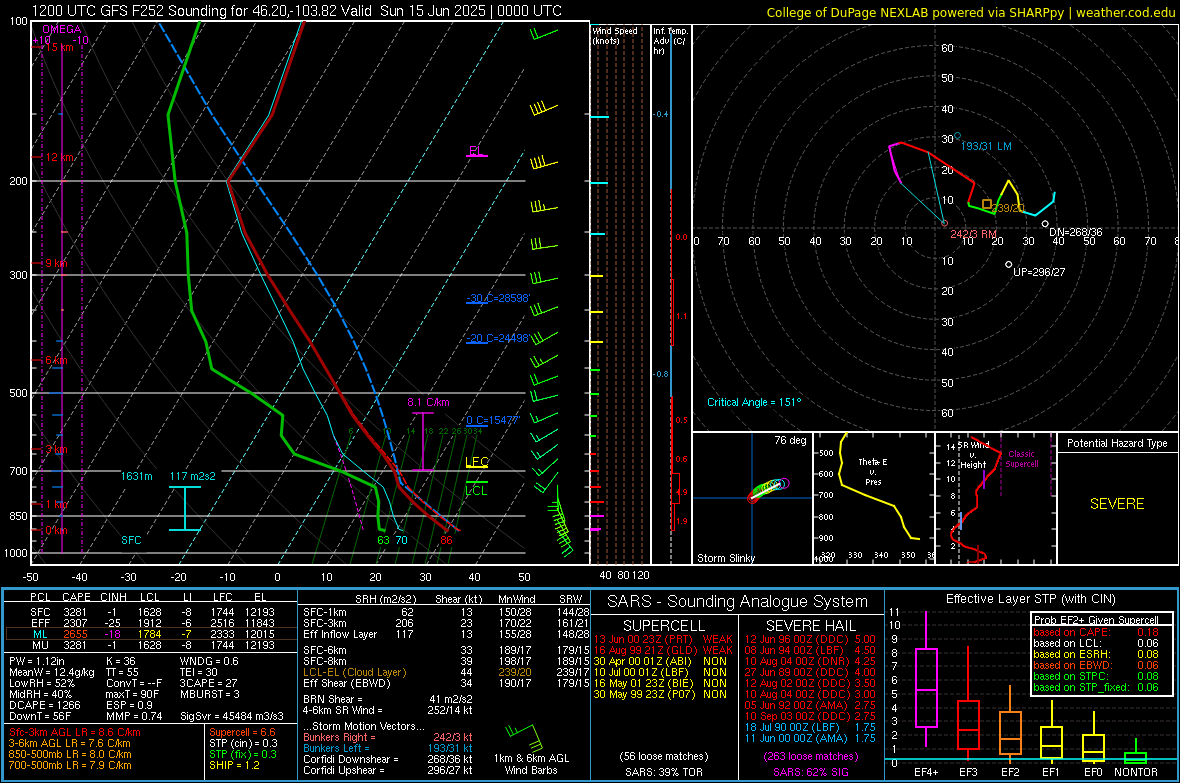Click the Corfidi downshear DN circle marker
1180x783 pixels.
tap(1045, 224)
